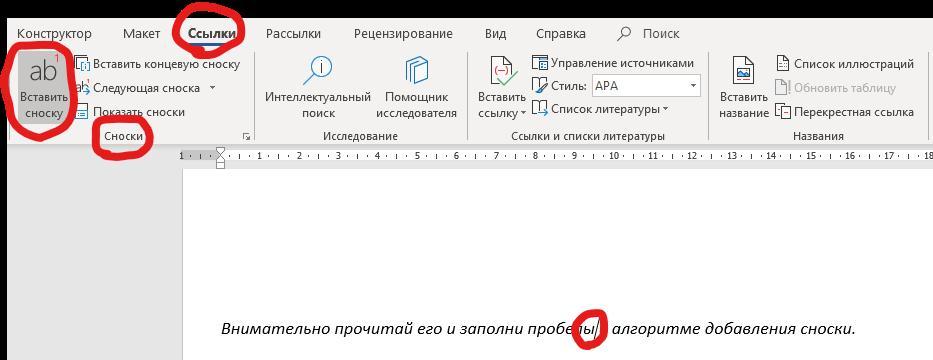Select the Ссылки ribbon tab
Screen dimensions: 933x360
212,34
